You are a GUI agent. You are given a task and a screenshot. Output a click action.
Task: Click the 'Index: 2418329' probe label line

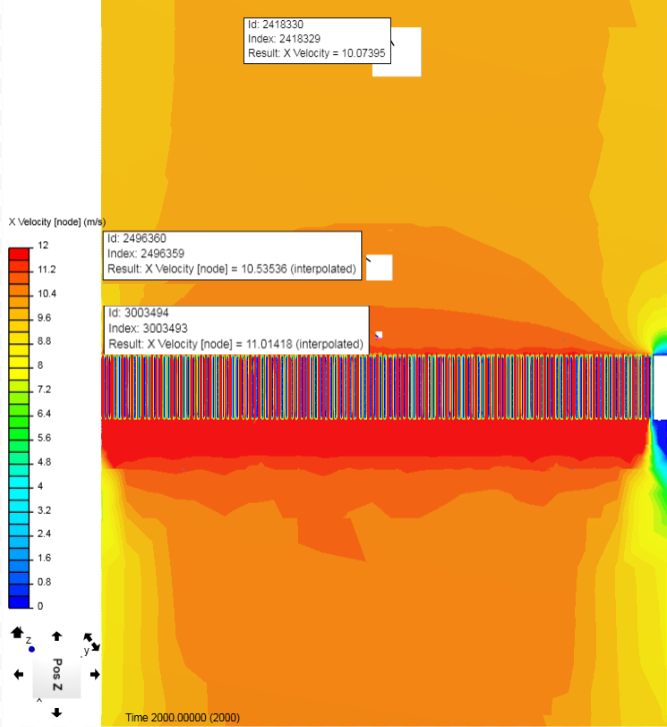coord(284,39)
